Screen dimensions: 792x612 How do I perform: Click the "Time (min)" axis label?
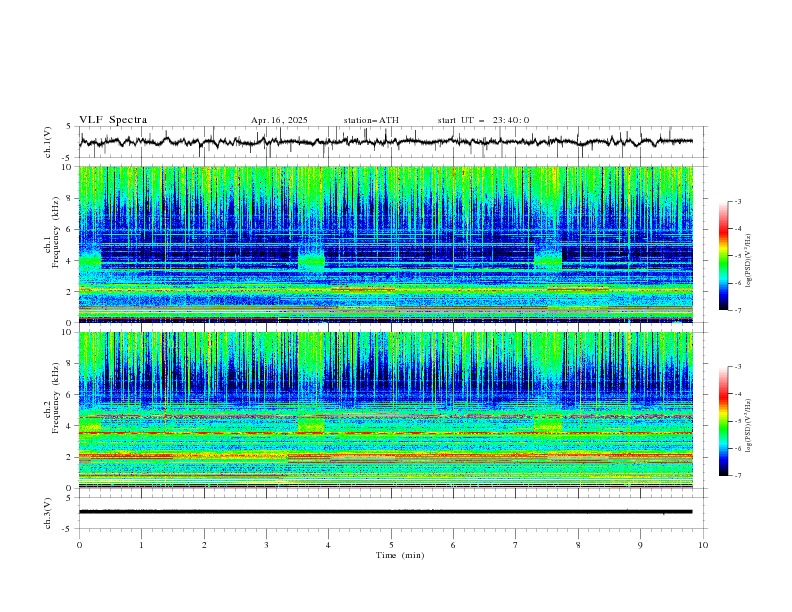(x=400, y=555)
